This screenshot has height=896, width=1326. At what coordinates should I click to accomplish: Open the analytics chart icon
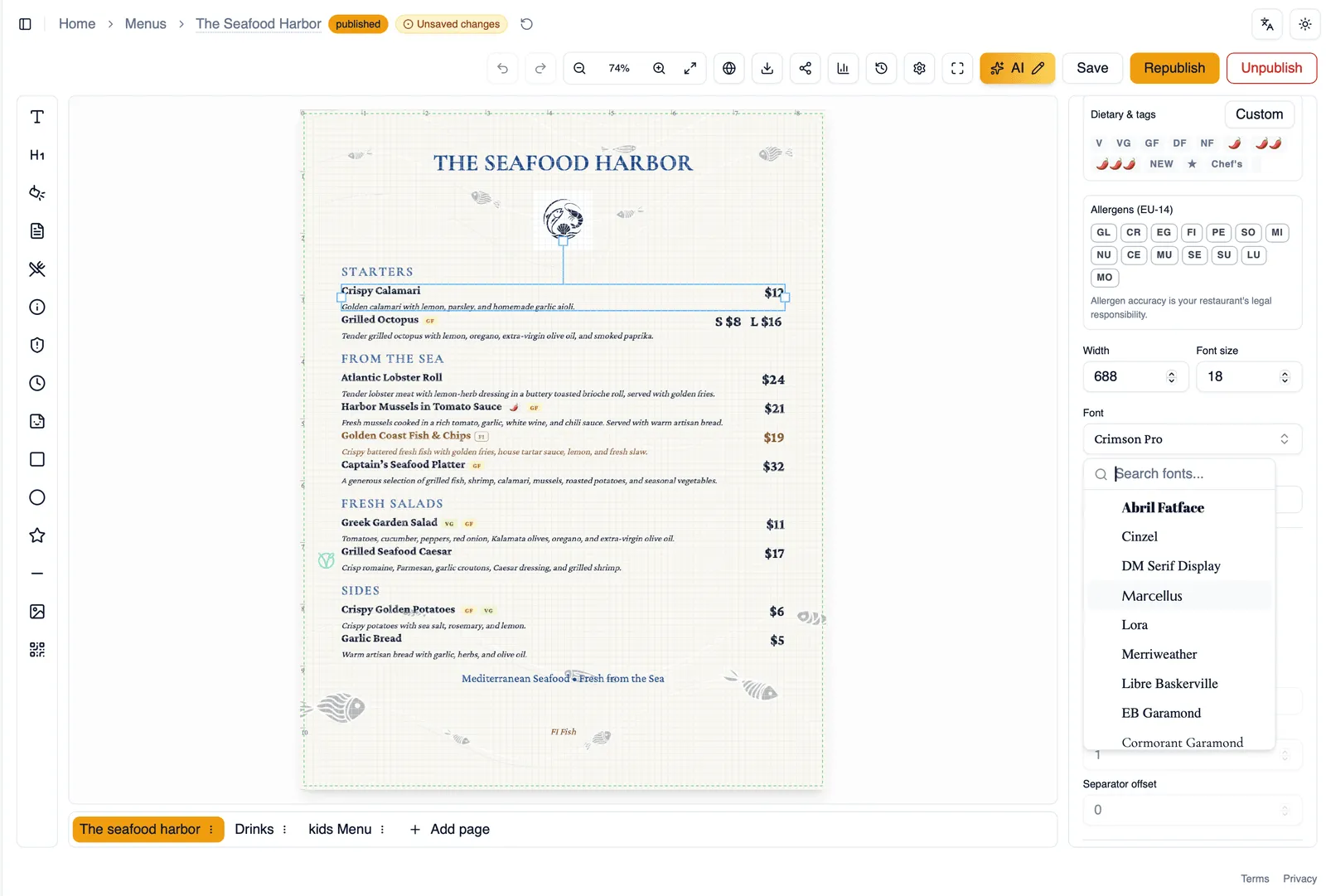843,68
